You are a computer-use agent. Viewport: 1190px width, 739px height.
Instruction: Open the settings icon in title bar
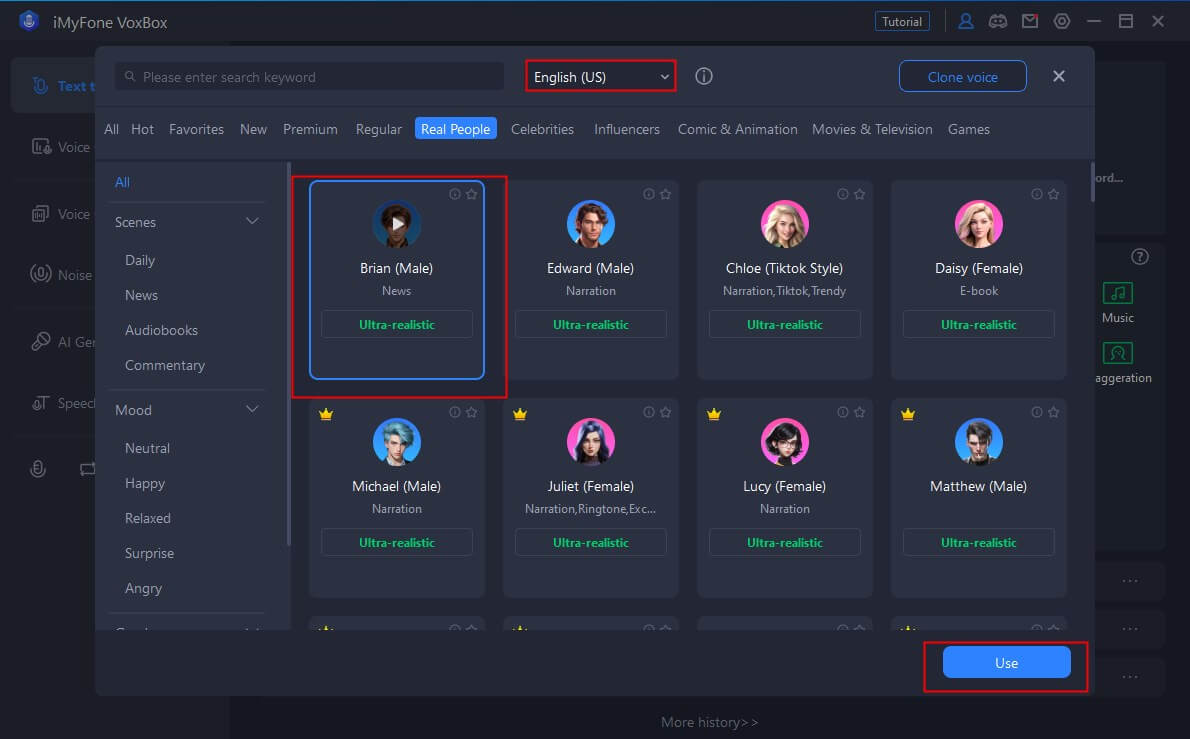[x=1062, y=21]
